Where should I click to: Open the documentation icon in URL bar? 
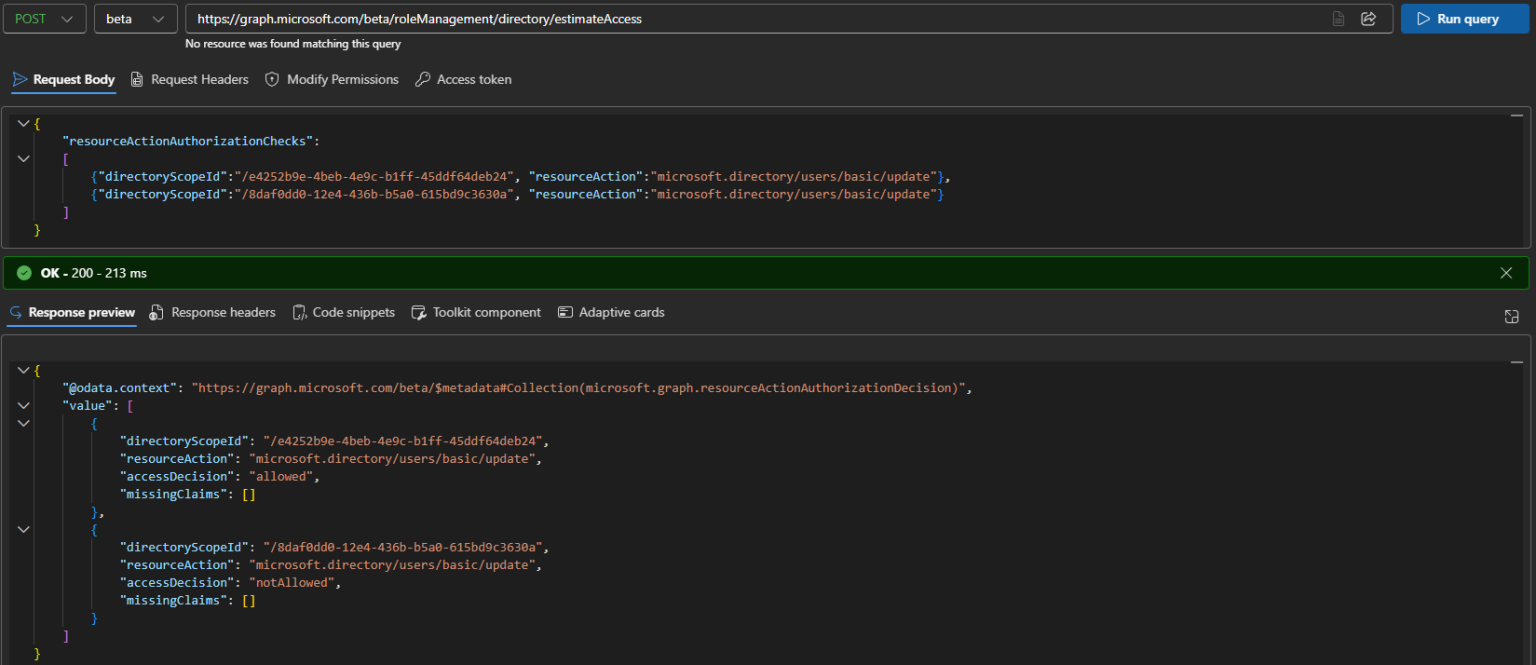click(1338, 19)
